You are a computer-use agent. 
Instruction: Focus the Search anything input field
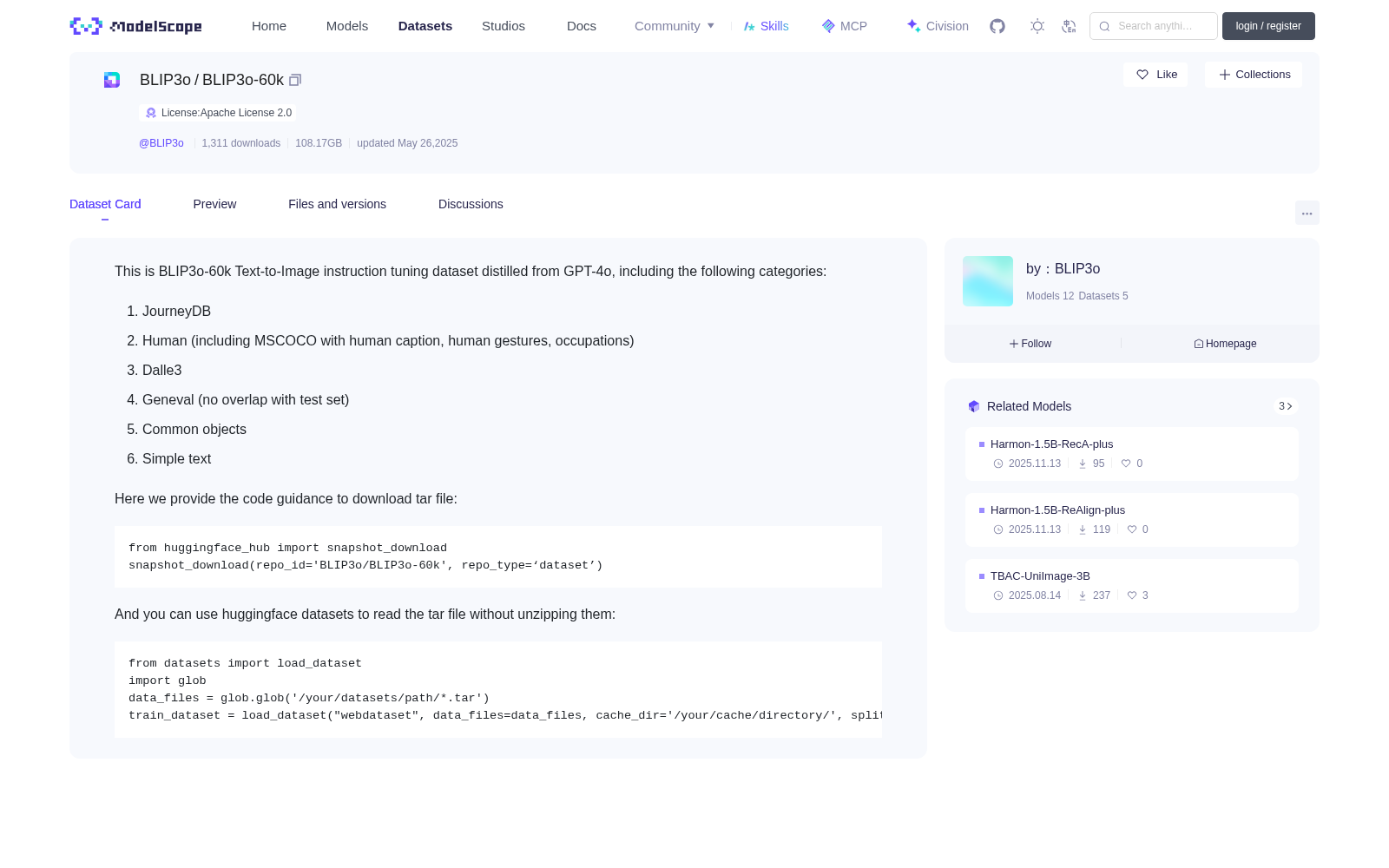tap(1154, 26)
